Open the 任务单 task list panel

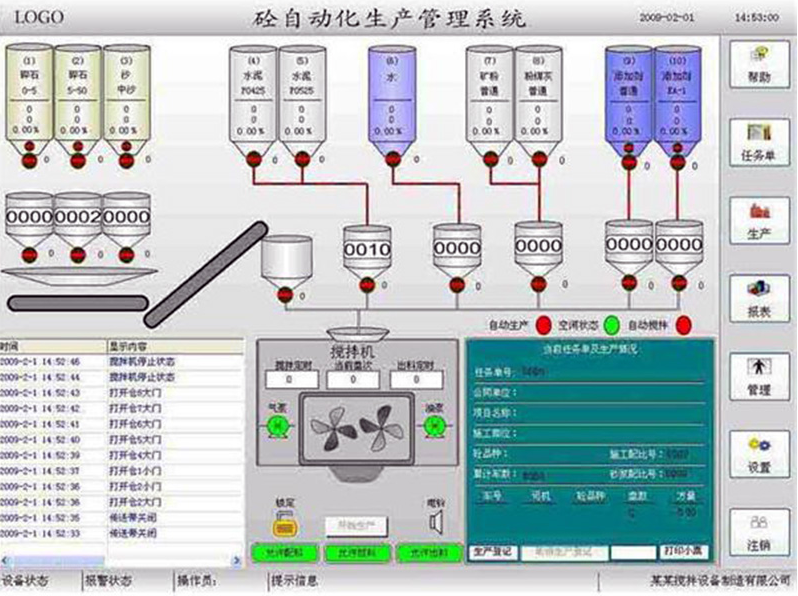(759, 142)
